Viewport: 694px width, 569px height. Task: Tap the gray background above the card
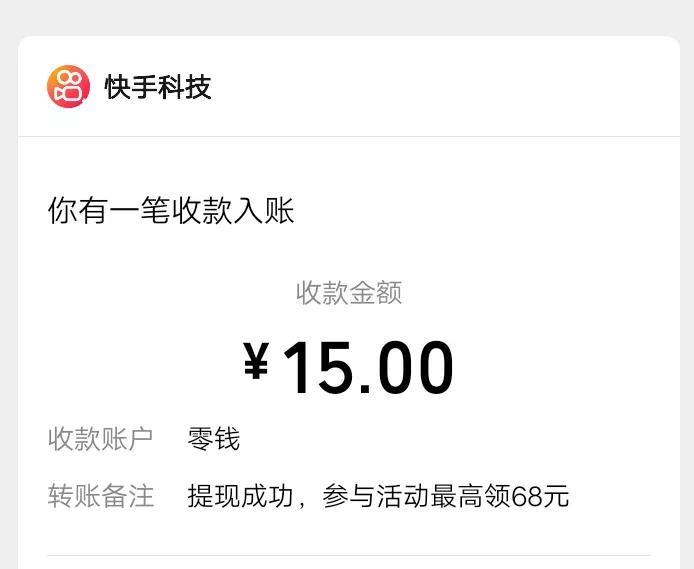[347, 18]
